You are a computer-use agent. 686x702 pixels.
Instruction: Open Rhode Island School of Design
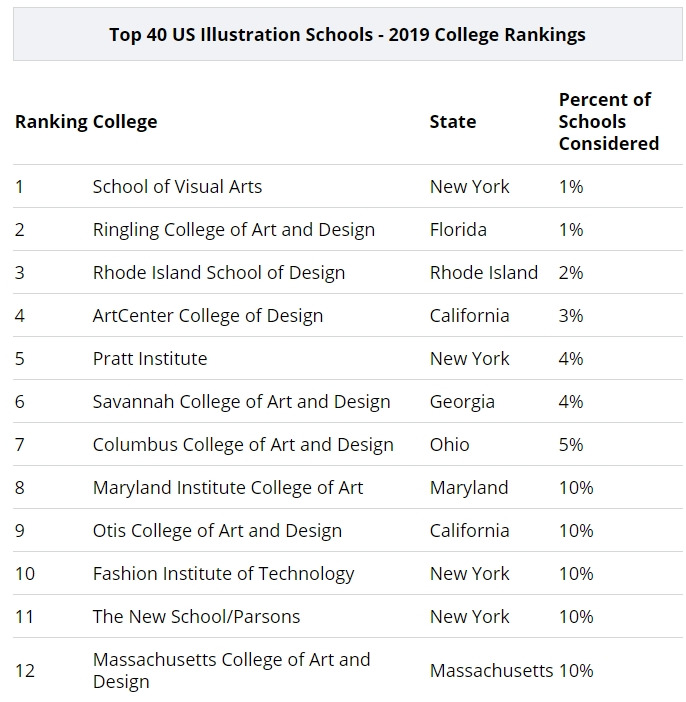[x=218, y=273]
